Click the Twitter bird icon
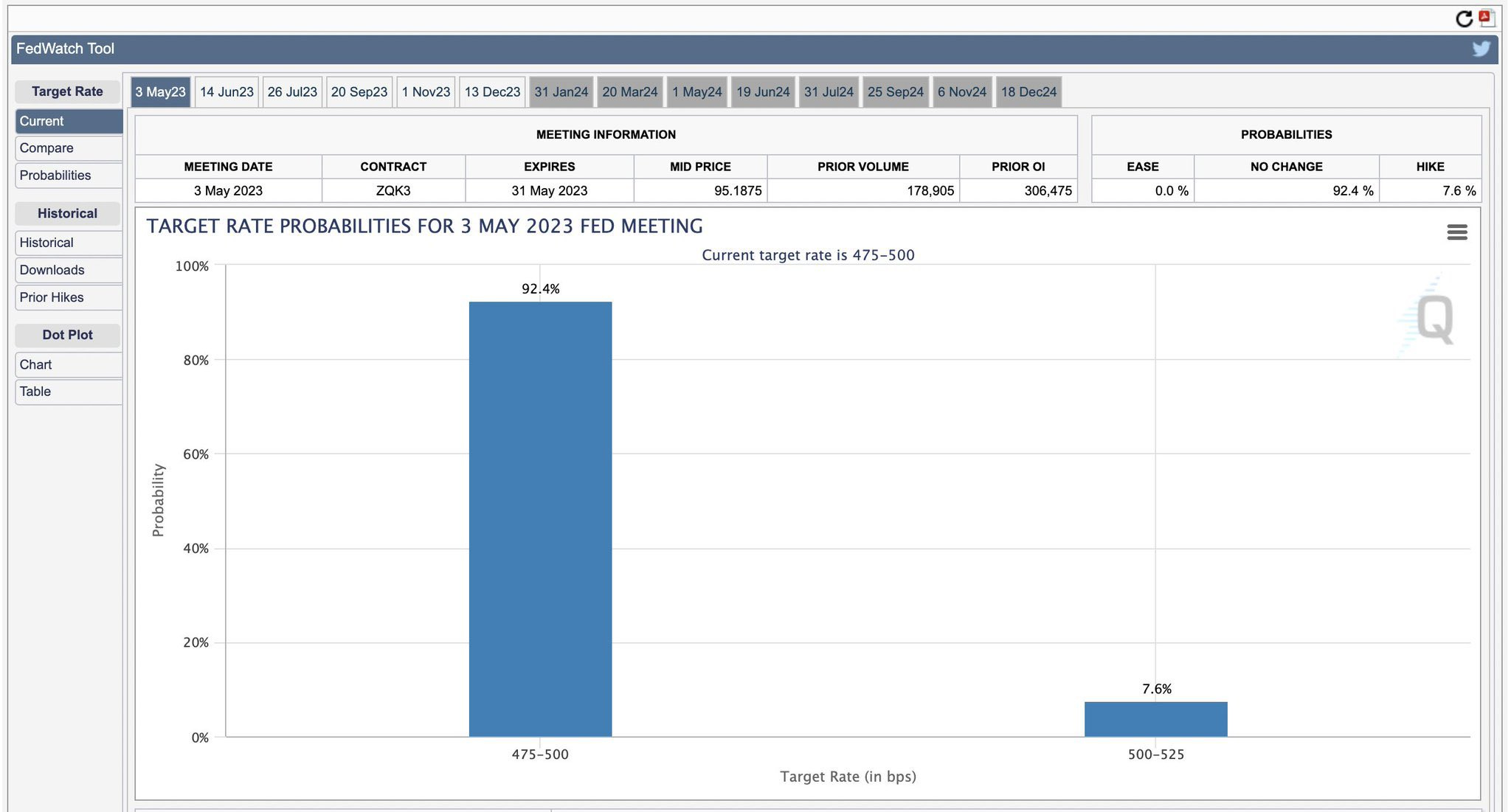 coord(1481,49)
